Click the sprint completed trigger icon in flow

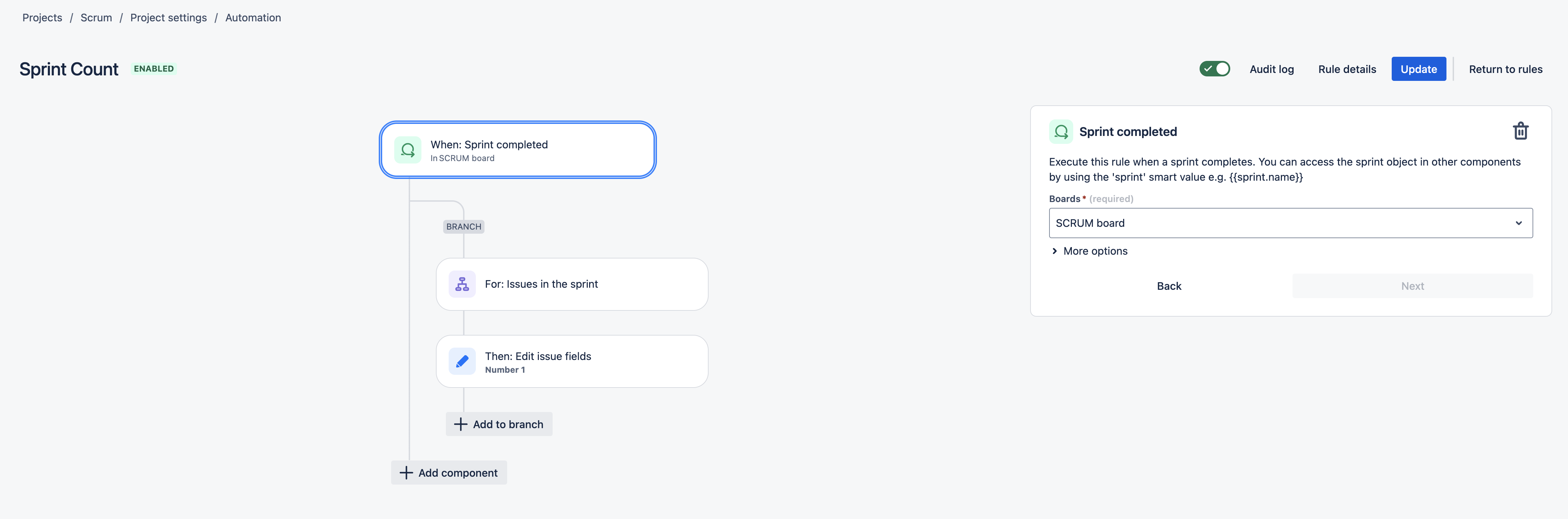tap(408, 150)
